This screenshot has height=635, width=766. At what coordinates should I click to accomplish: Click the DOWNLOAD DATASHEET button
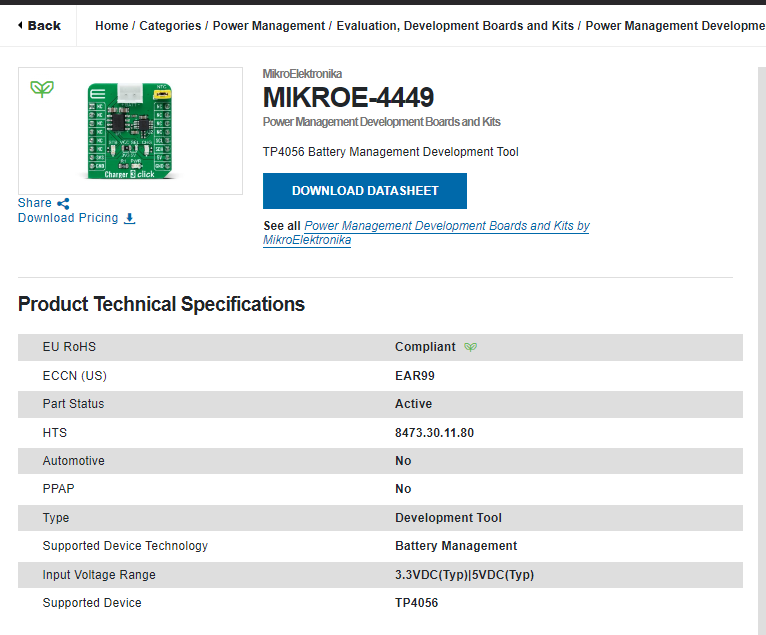(365, 191)
